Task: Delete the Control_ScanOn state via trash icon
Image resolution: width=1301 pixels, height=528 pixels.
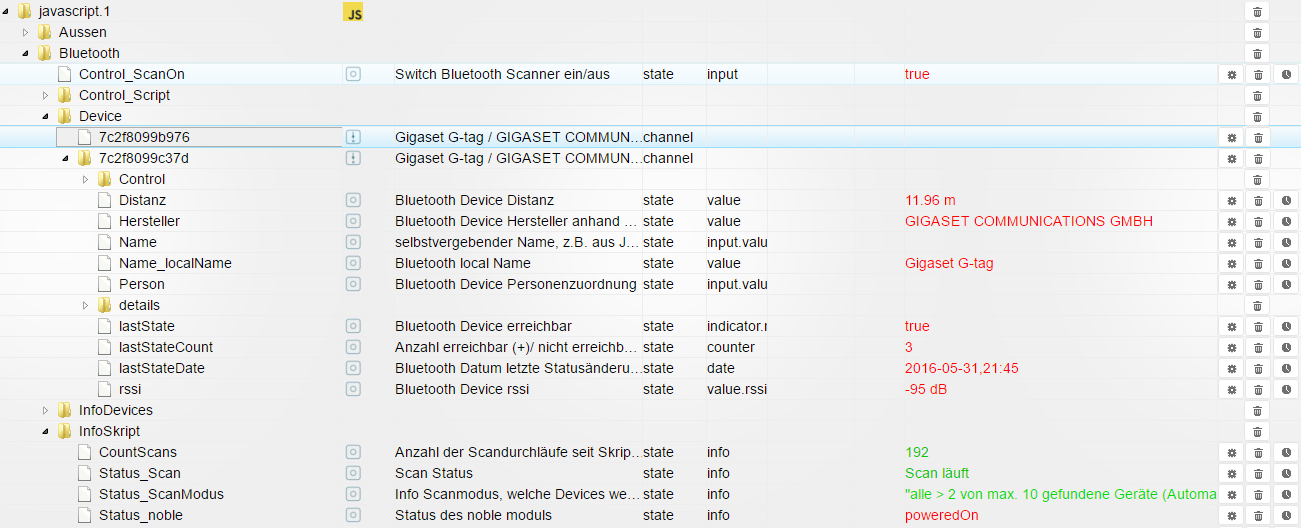Action: click(1259, 74)
